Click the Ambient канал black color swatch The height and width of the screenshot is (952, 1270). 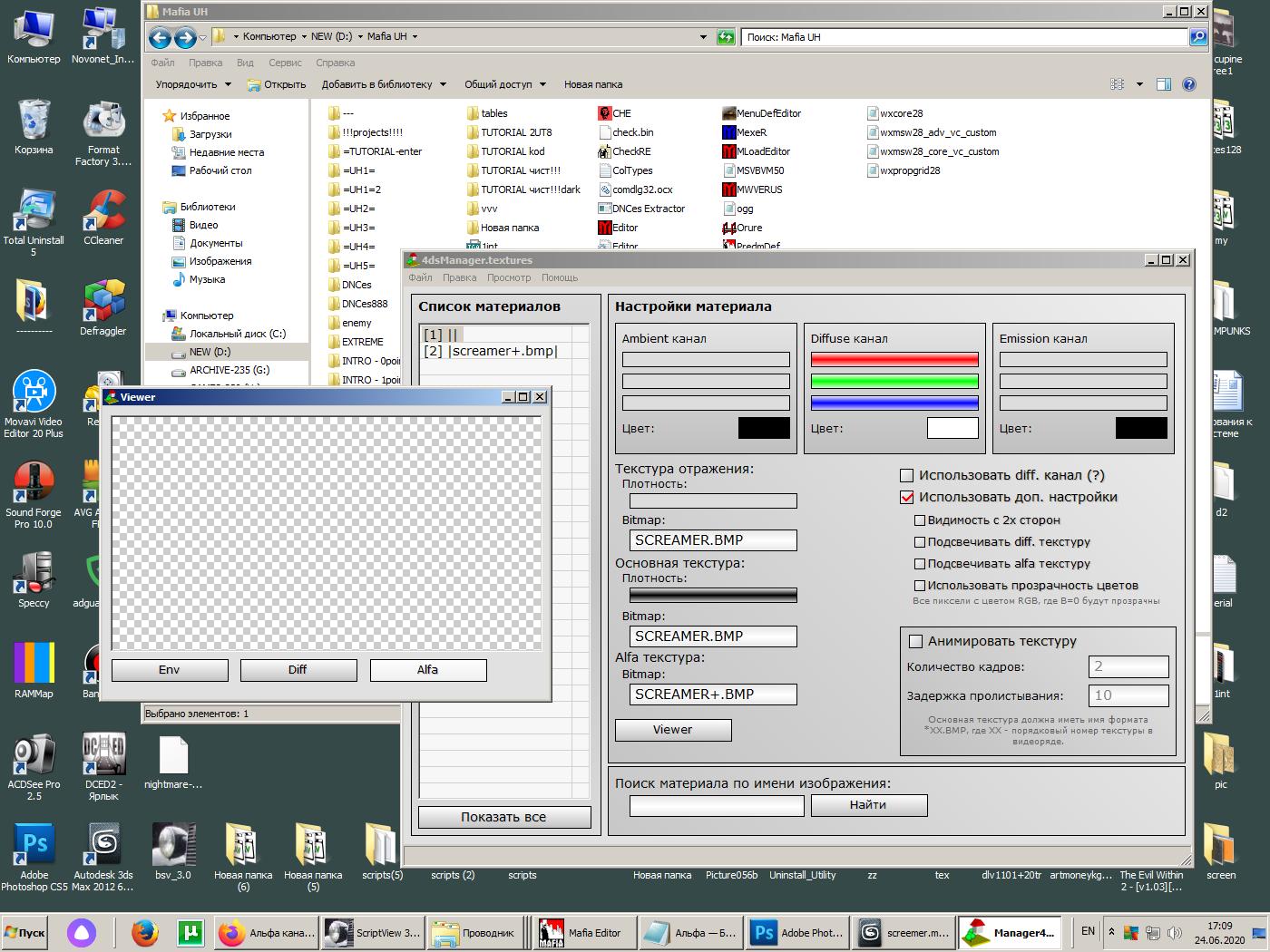pyautogui.click(x=764, y=428)
